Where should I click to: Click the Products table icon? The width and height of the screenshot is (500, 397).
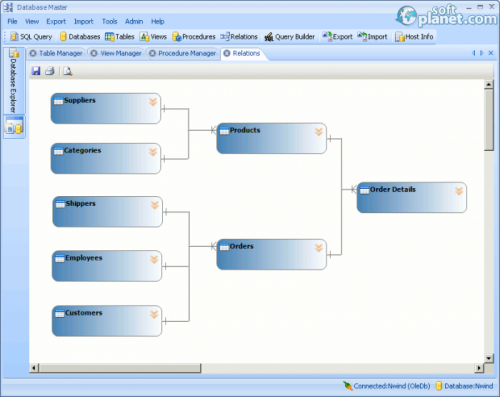[x=225, y=131]
